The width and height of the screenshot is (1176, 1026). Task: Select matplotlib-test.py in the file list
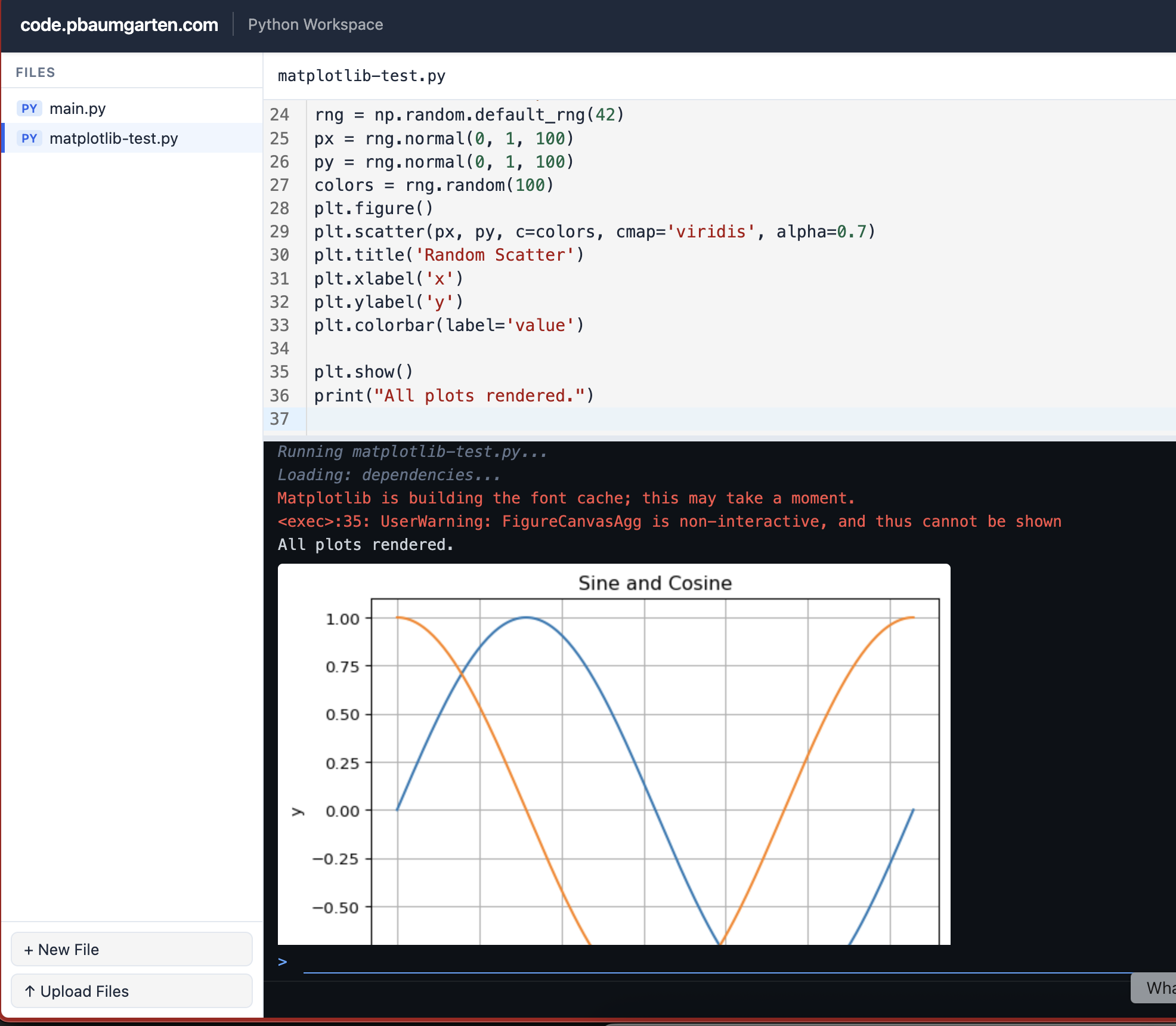[x=132, y=138]
